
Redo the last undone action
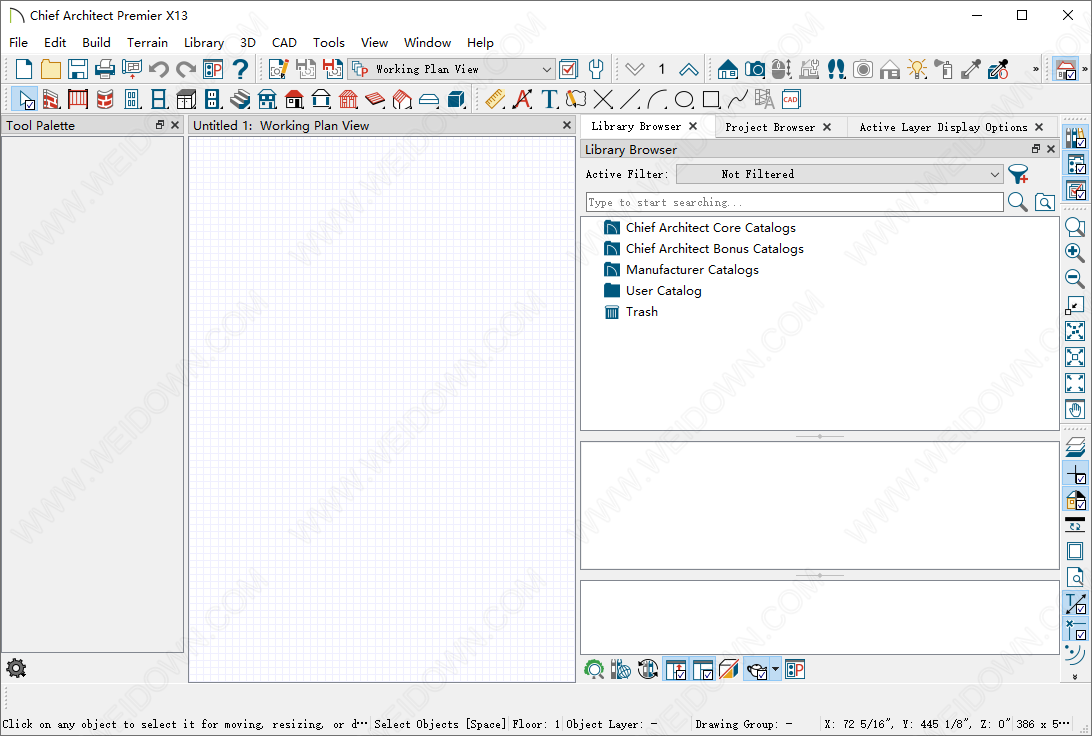[186, 69]
